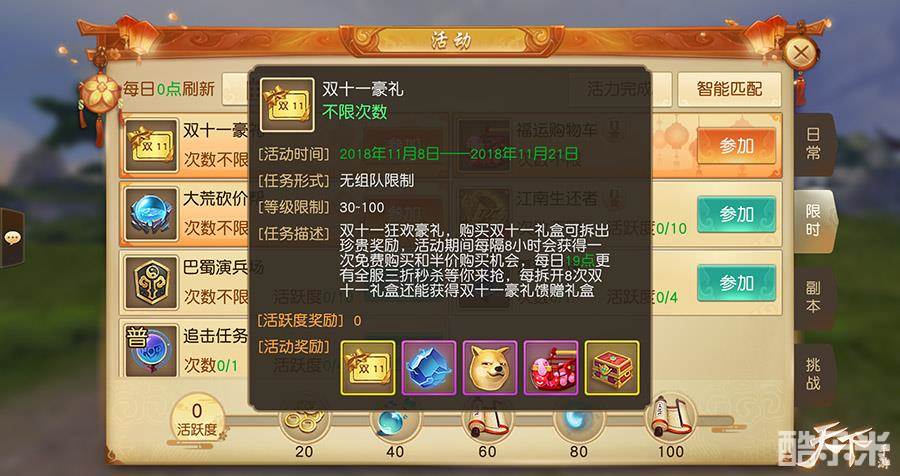Viewport: 900px width, 476px height.
Task: Open the 挑战 tab
Action: coord(812,374)
